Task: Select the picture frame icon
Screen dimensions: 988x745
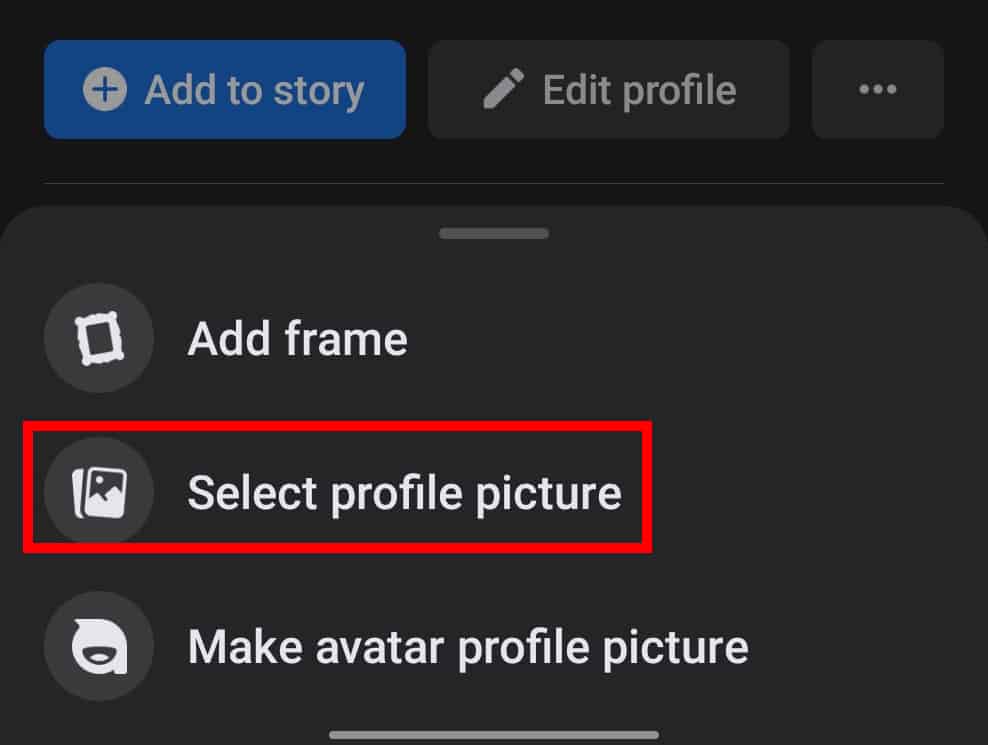Action: 99,338
